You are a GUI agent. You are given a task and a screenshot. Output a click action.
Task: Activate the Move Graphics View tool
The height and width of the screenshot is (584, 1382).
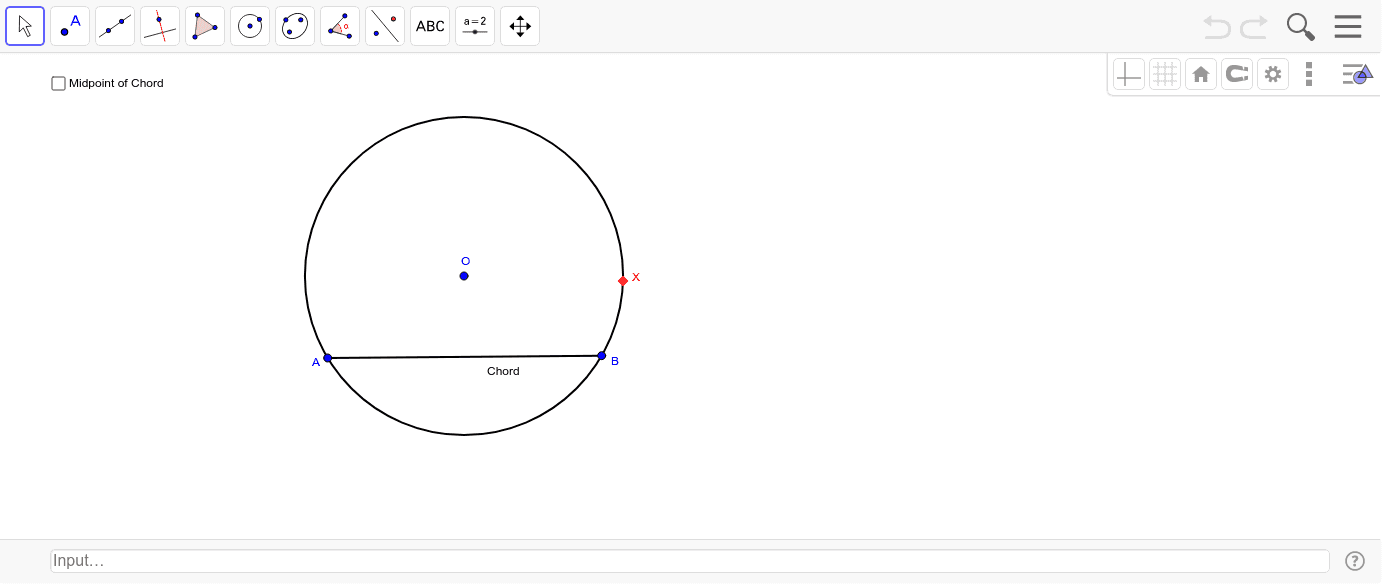coord(519,26)
